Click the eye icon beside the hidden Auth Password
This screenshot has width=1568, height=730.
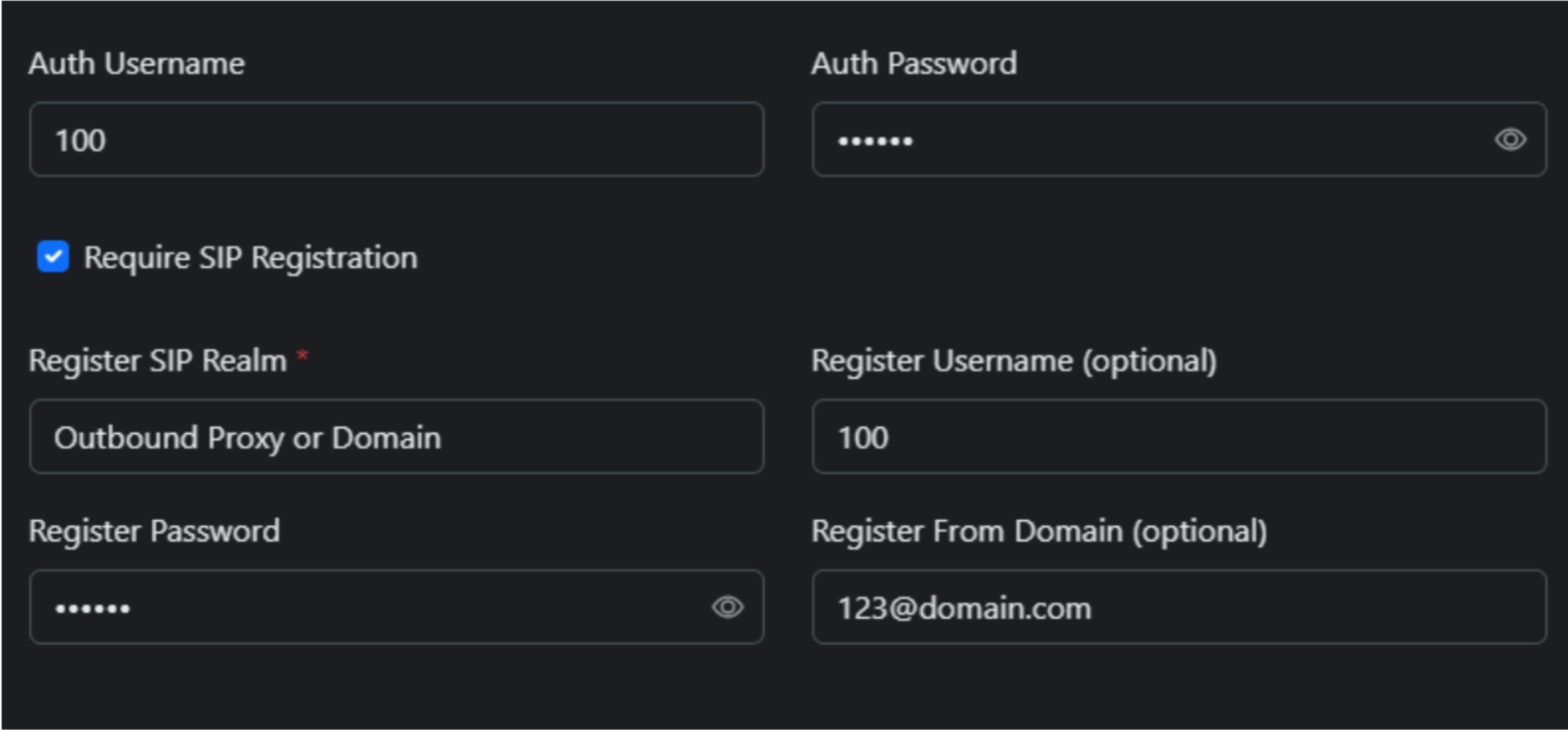(1512, 140)
